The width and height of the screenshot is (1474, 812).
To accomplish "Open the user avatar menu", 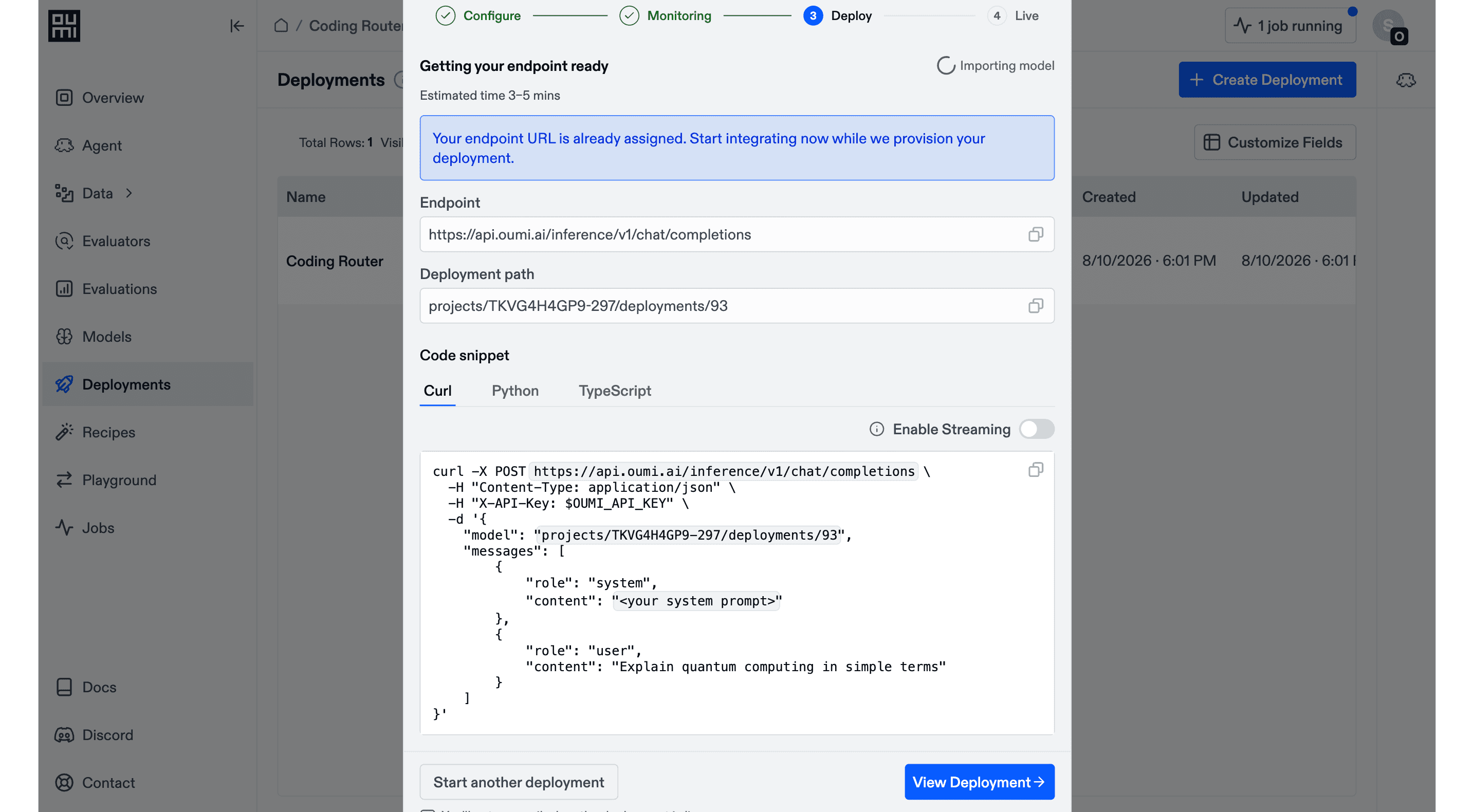I will pos(1389,26).
